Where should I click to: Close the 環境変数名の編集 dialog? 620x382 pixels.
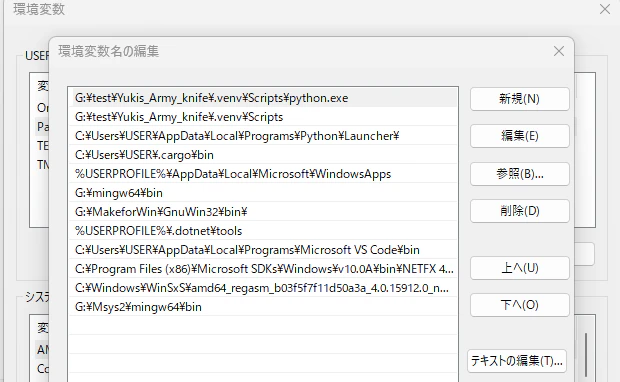[x=559, y=51]
